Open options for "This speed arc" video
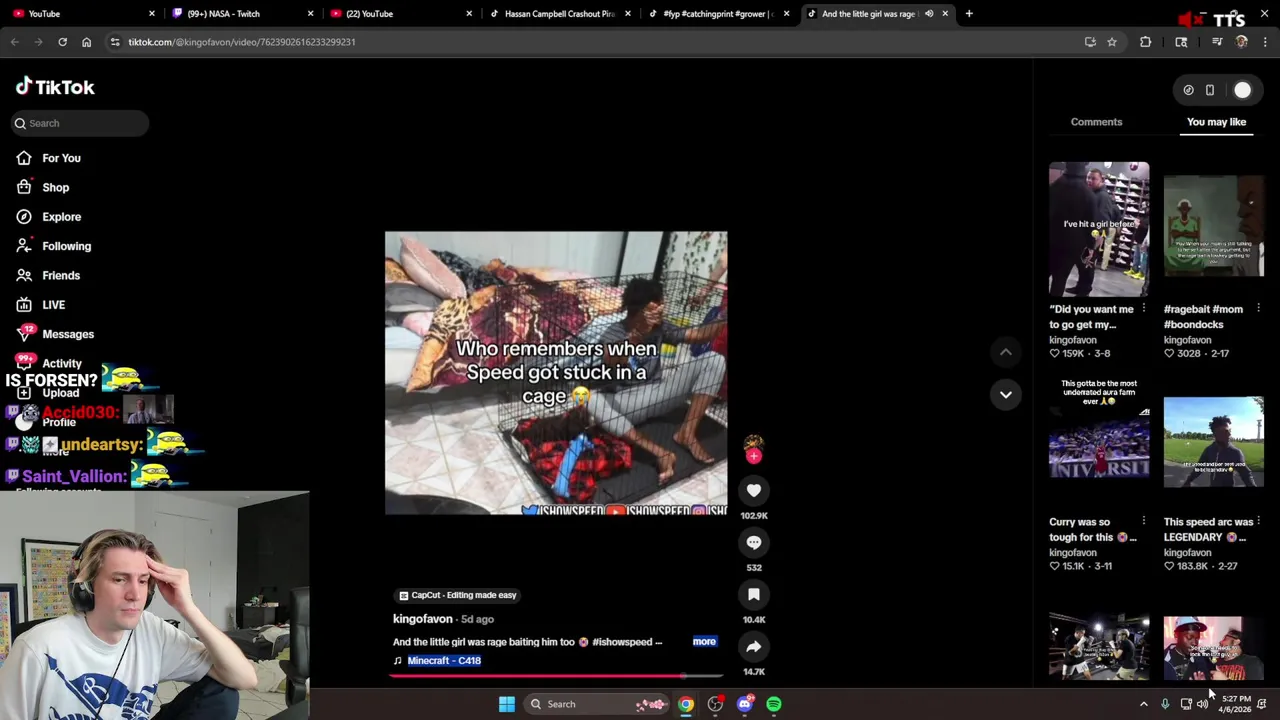The height and width of the screenshot is (720, 1280). coord(1258,522)
